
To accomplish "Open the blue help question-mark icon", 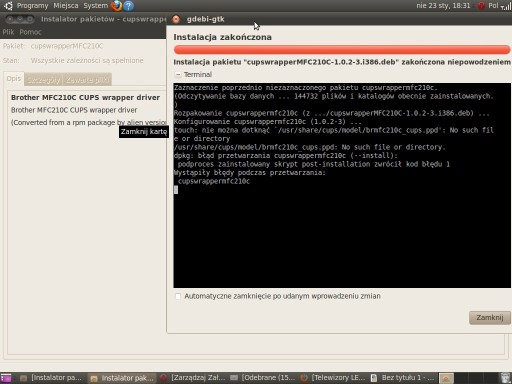I will [129, 6].
